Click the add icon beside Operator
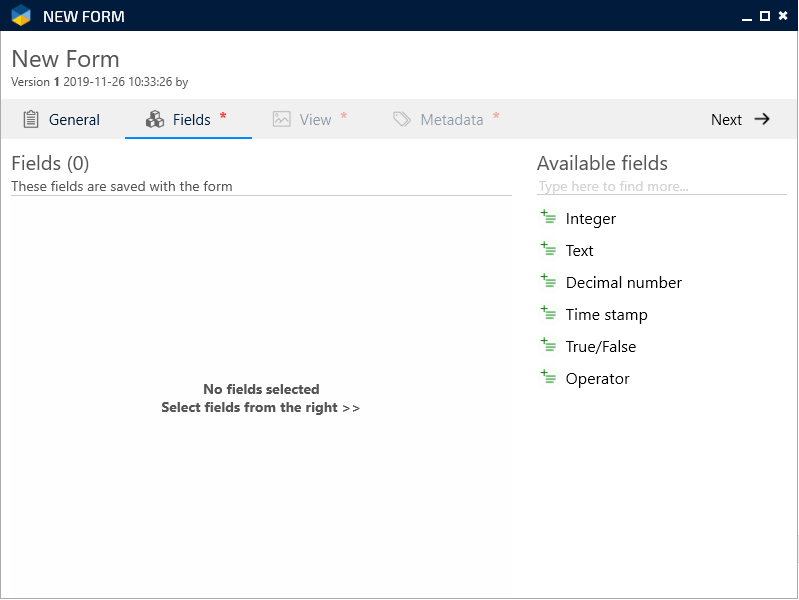This screenshot has height=600, width=799. [x=548, y=378]
